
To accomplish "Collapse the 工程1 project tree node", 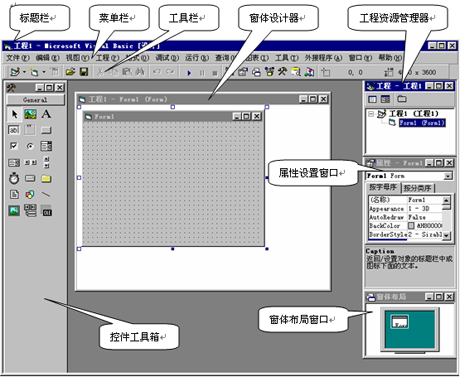I will (371, 114).
